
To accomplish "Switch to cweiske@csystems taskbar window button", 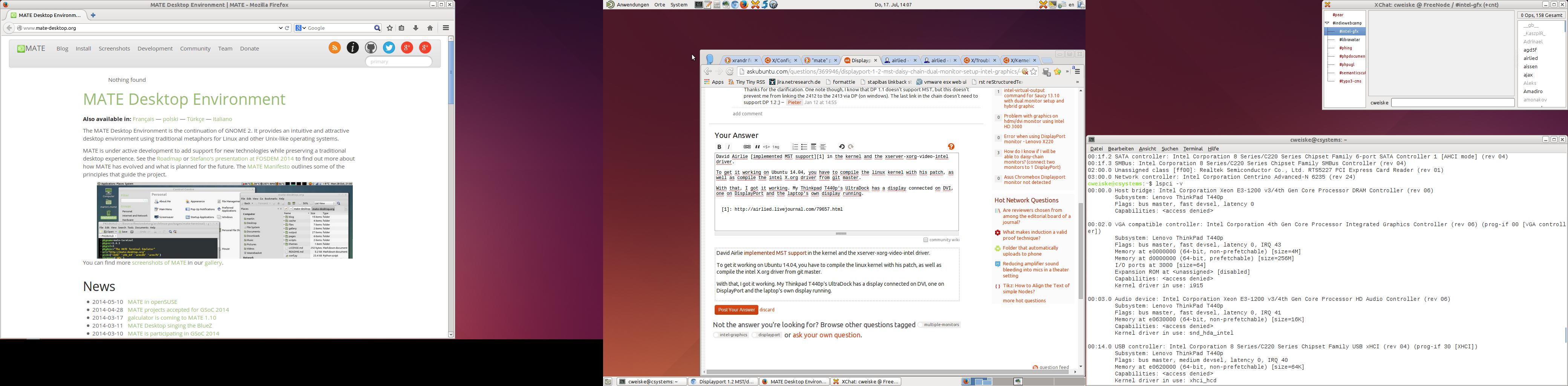I will [651, 382].
